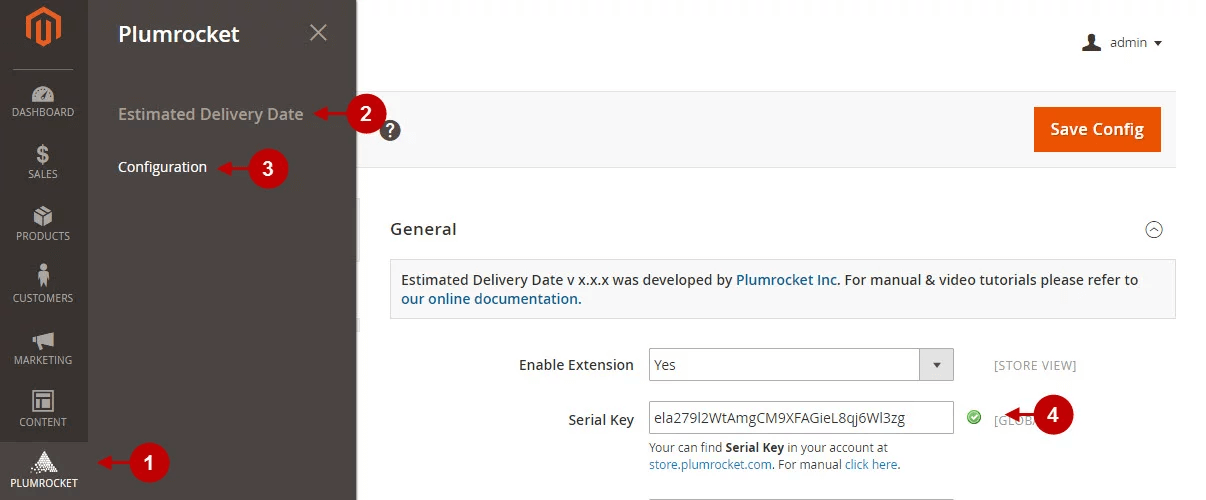Select Configuration in Plumrocket menu
The width and height of the screenshot is (1206, 500).
(162, 167)
